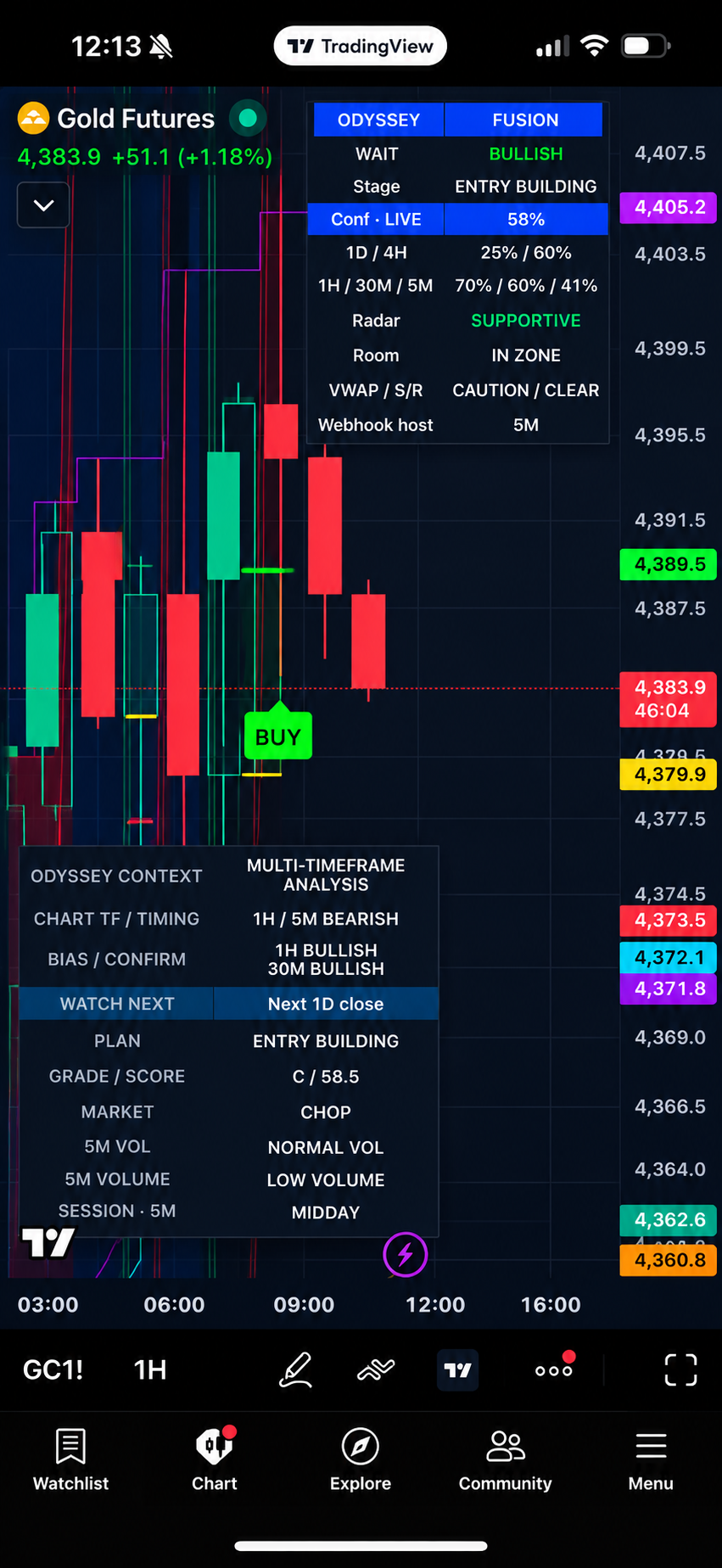This screenshot has height=1568, width=722.
Task: Tap the status bar battery icon
Action: 646,46
